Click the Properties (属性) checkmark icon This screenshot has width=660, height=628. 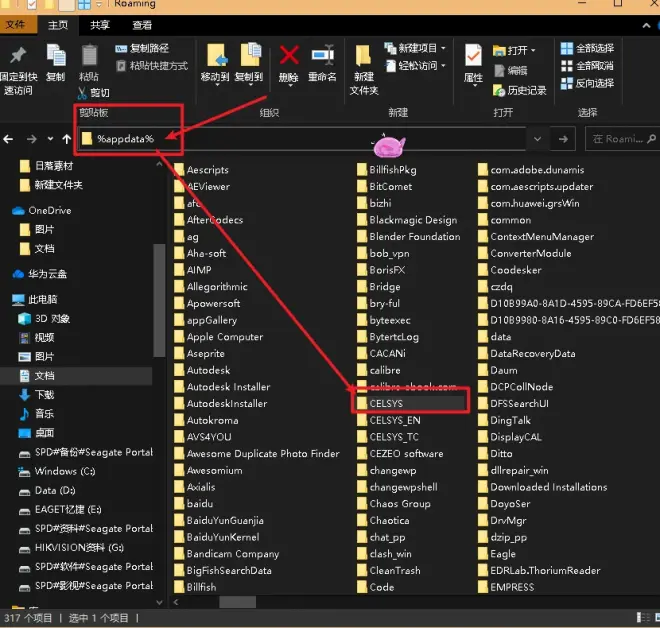473,56
